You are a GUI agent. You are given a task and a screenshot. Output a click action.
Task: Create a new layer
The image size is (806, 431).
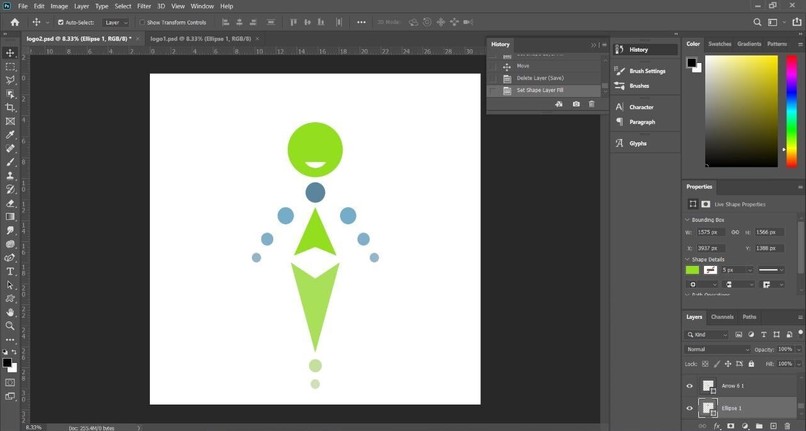(x=773, y=426)
